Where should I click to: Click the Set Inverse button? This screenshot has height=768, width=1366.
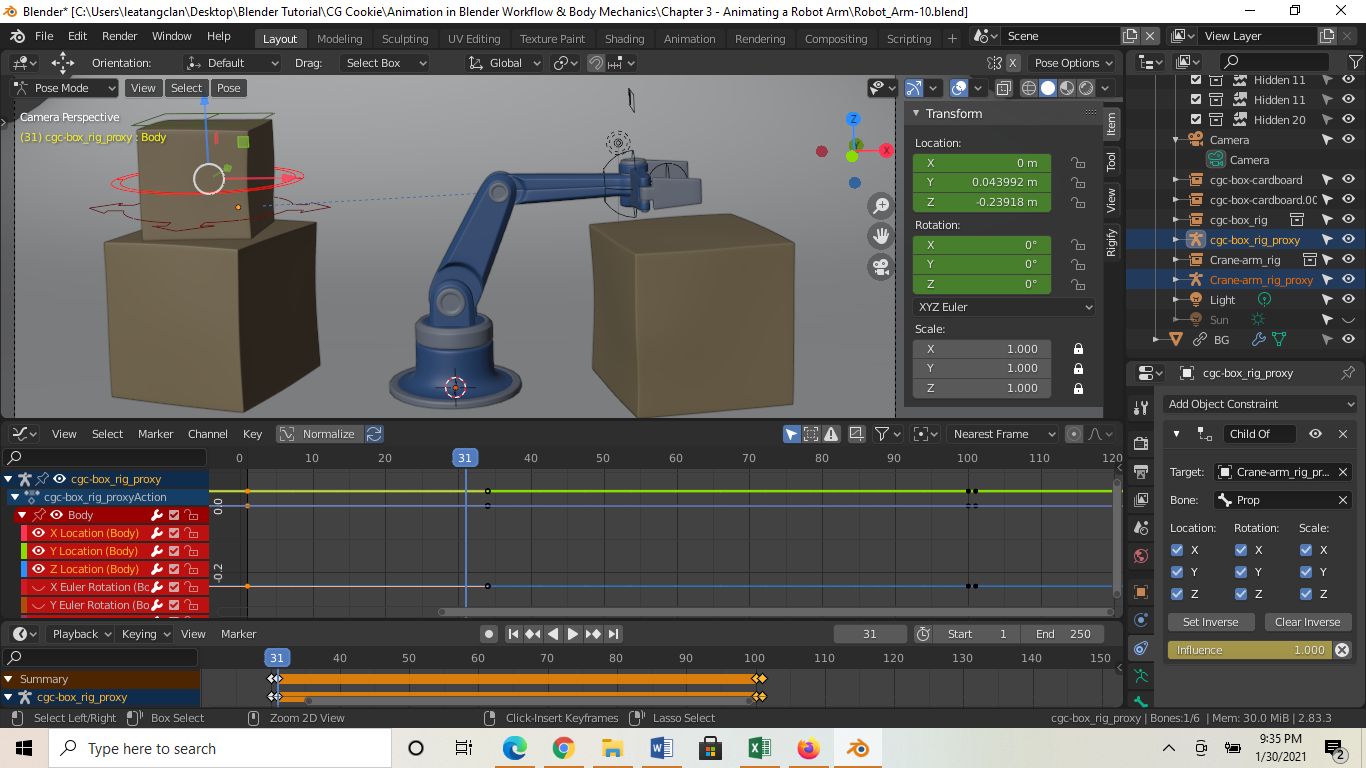point(1210,622)
